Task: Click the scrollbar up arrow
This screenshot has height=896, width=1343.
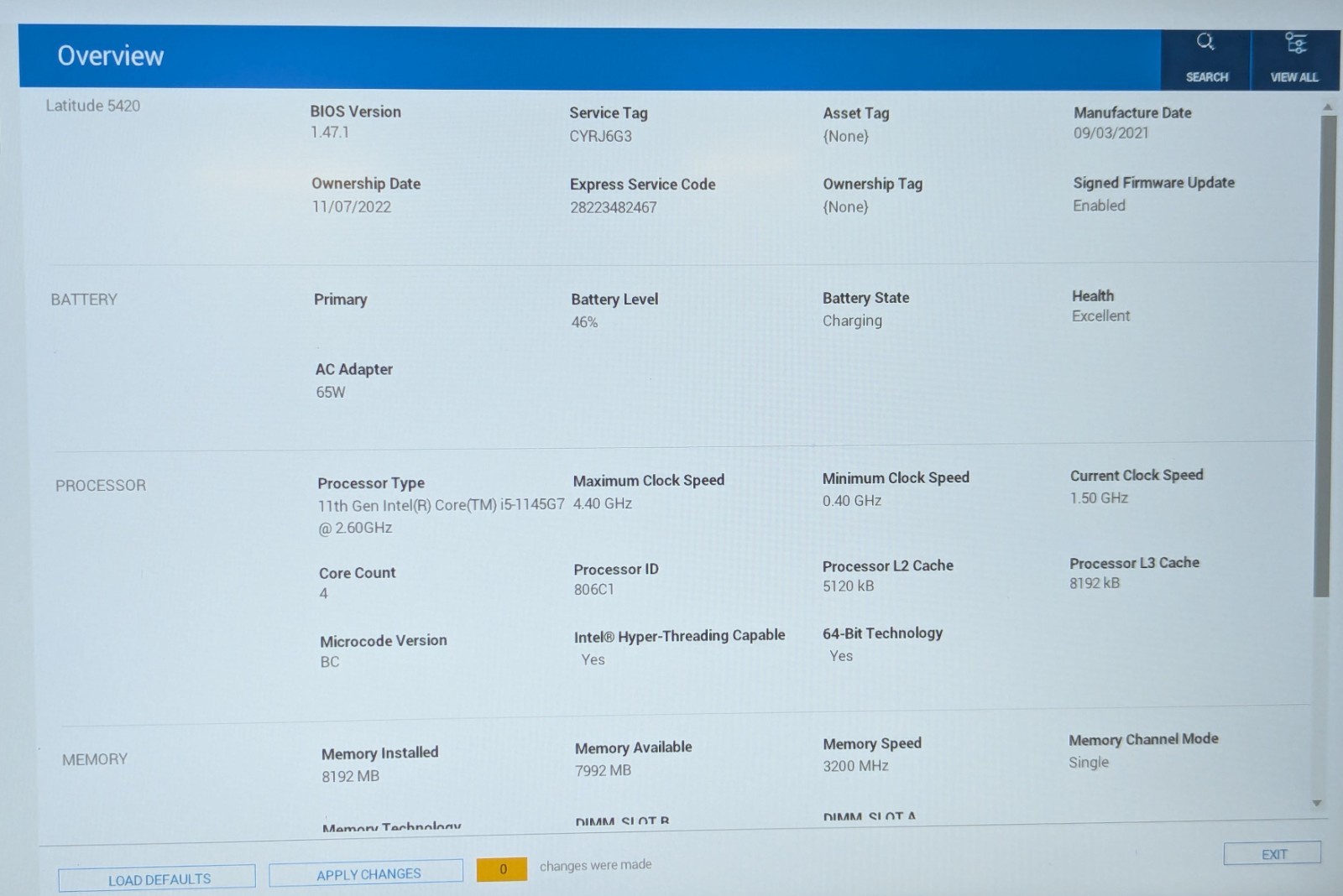Action: click(1327, 107)
